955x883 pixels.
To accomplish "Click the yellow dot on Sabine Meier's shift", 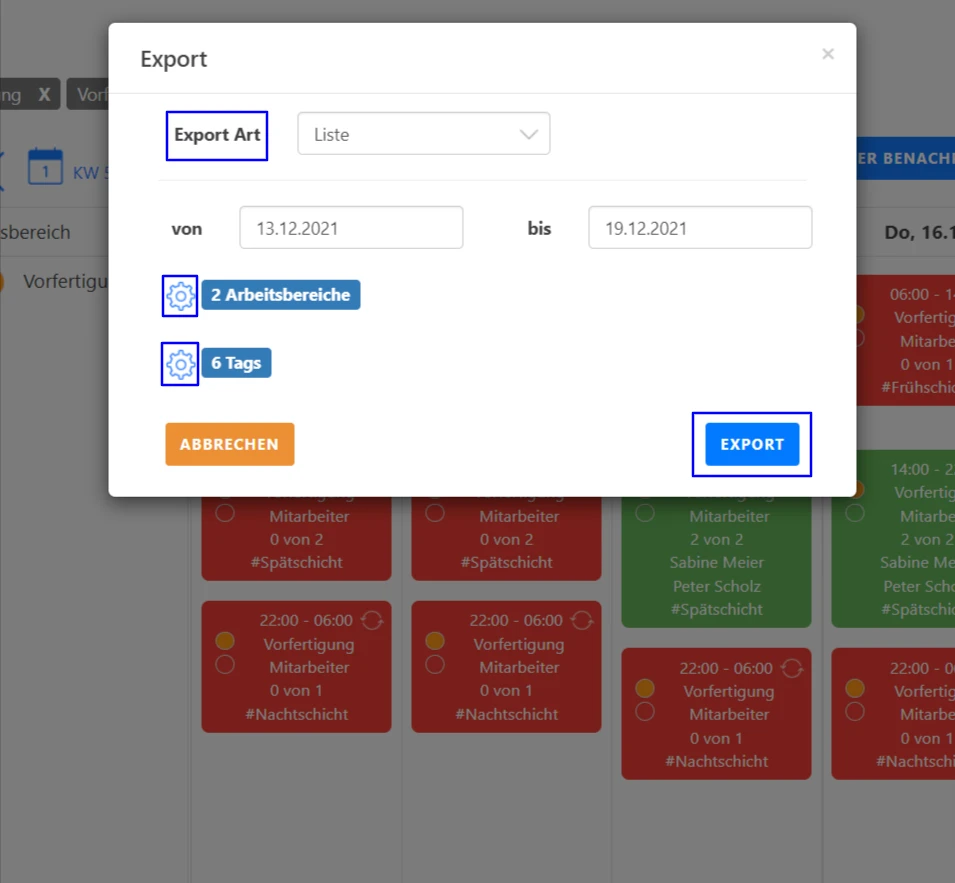I will tap(855, 490).
